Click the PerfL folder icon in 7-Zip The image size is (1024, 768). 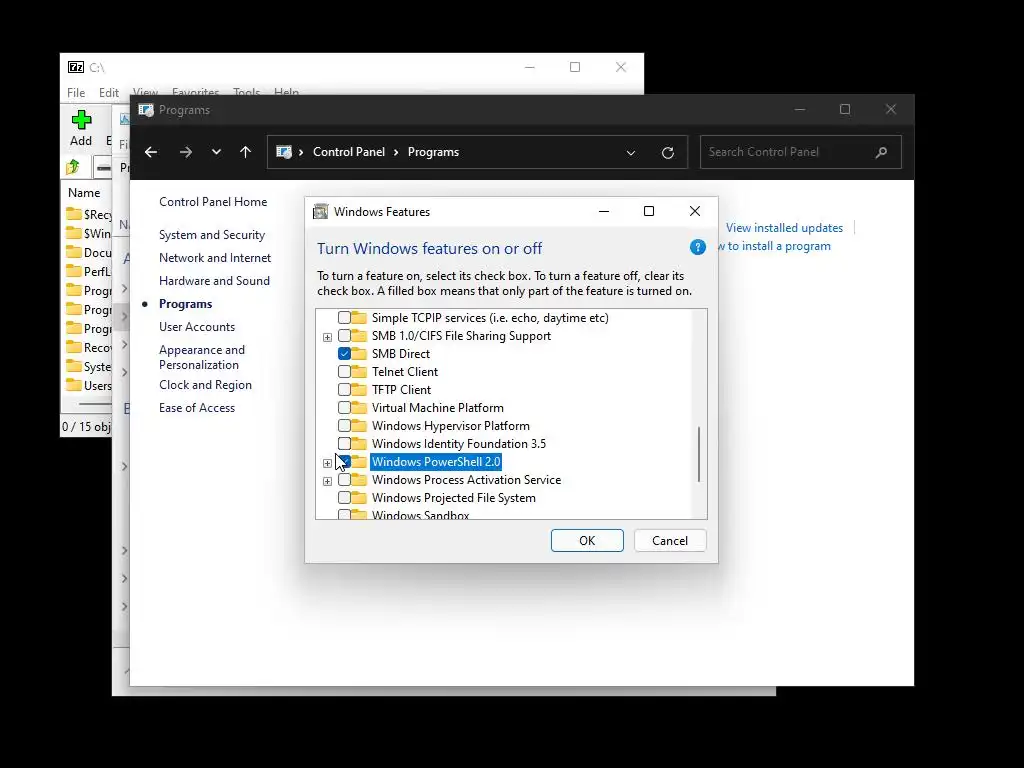tap(74, 271)
